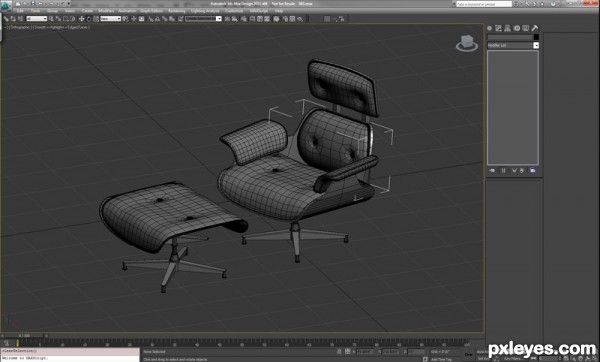Image resolution: width=600 pixels, height=362 pixels.
Task: Click the object color swatch in Modify panel
Action: pyautogui.click(x=536, y=37)
